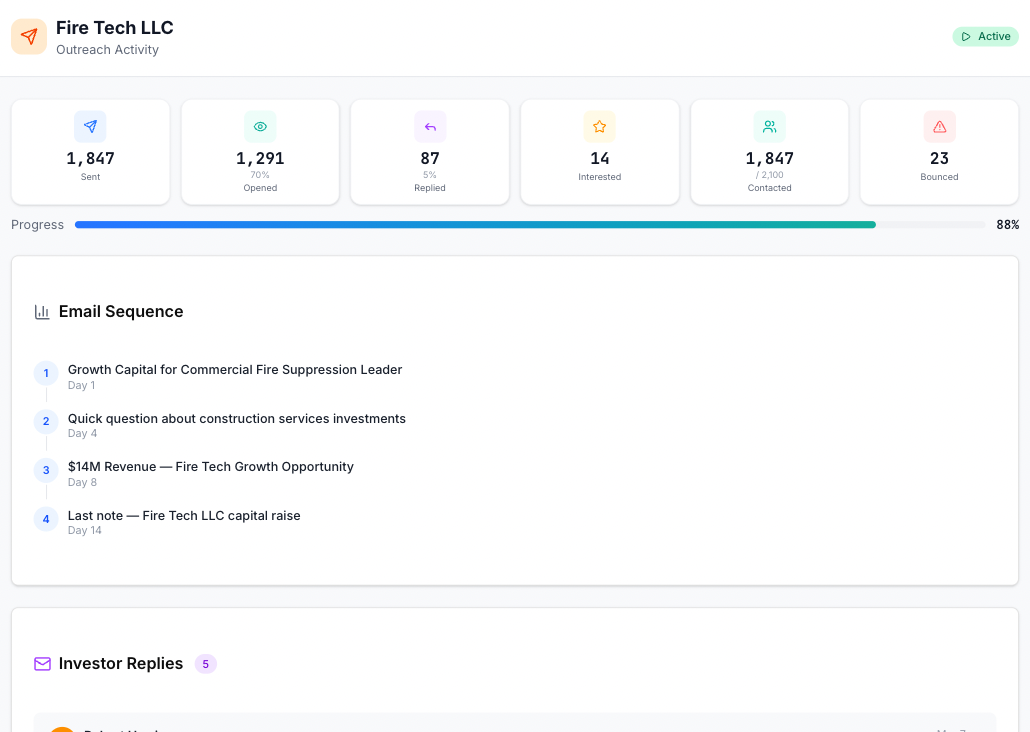Viewport: 1030px width, 732px height.
Task: Click the Fire Tech LLC logo icon
Action: (x=29, y=36)
